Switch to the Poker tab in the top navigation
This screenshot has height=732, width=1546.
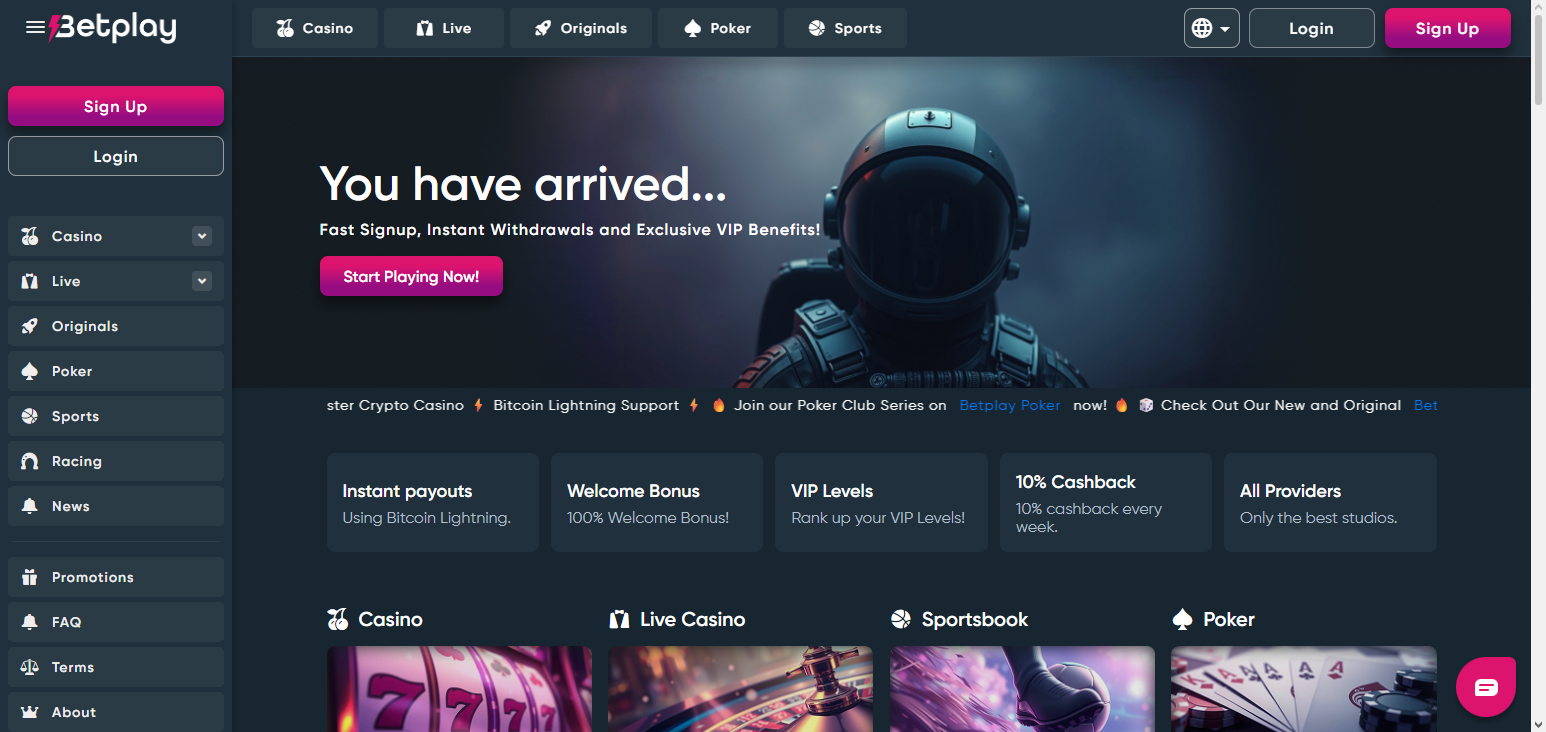coord(718,28)
